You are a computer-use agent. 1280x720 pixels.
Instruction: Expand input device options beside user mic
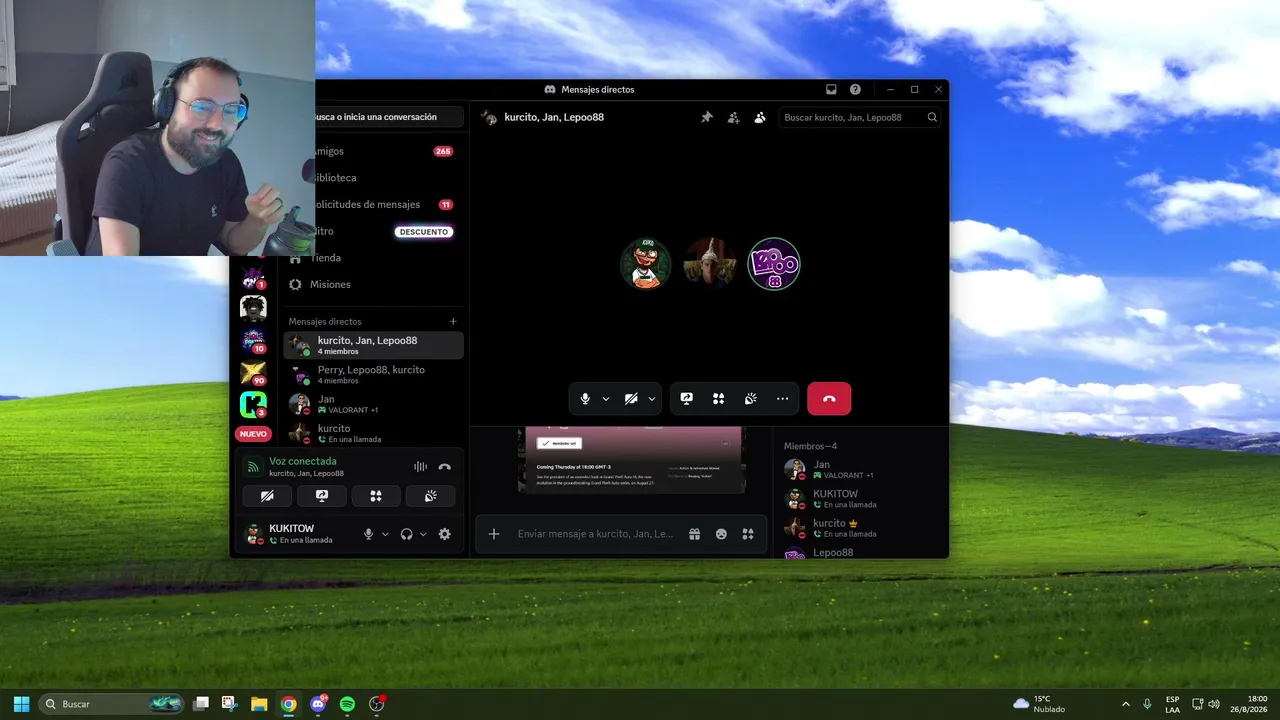[x=385, y=534]
